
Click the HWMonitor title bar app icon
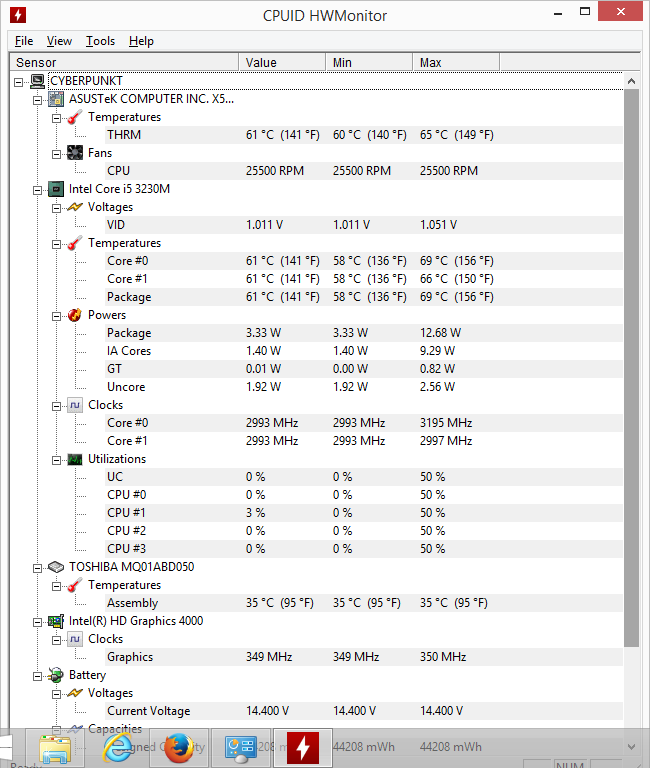tap(18, 15)
